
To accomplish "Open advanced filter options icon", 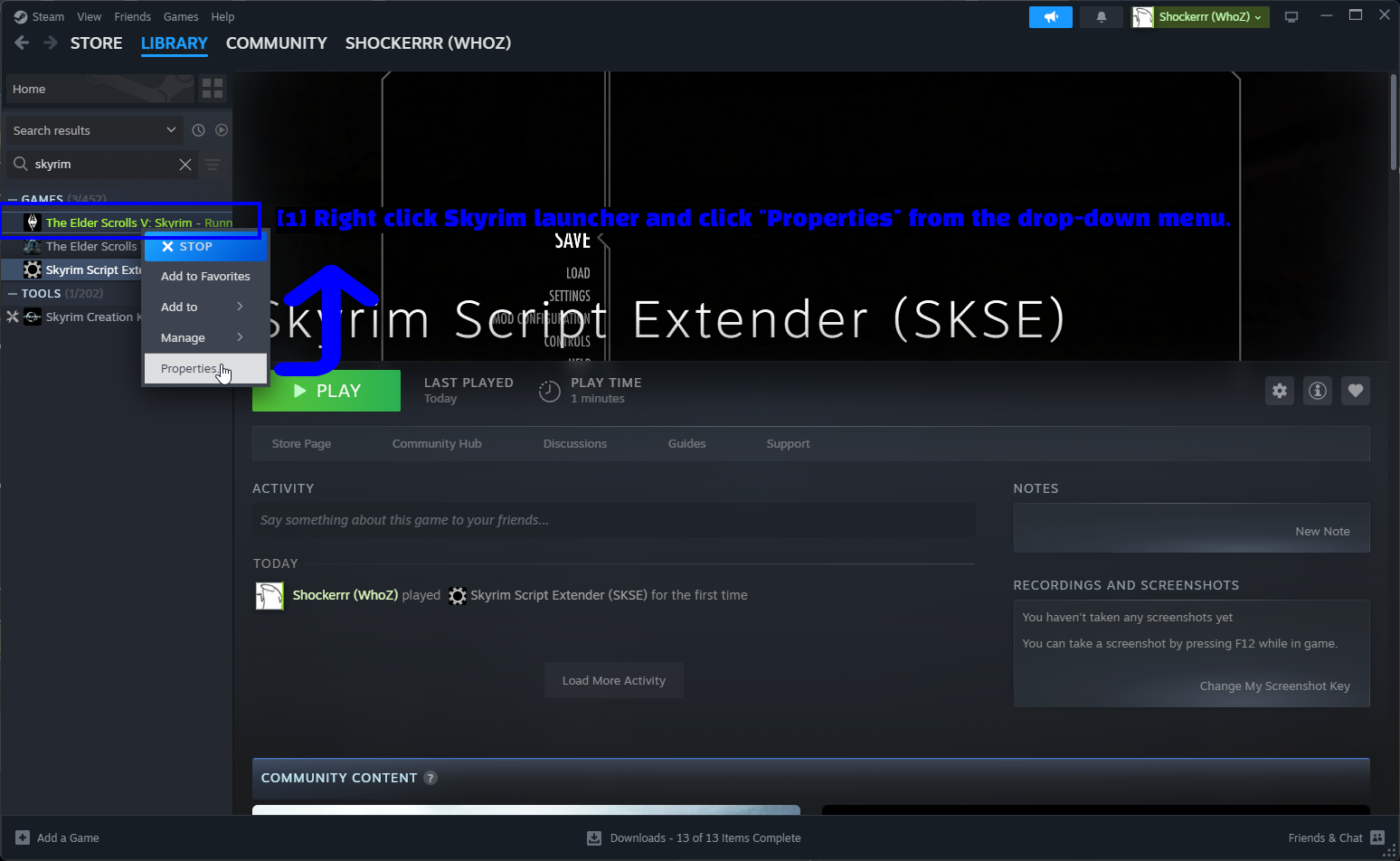I will [213, 165].
